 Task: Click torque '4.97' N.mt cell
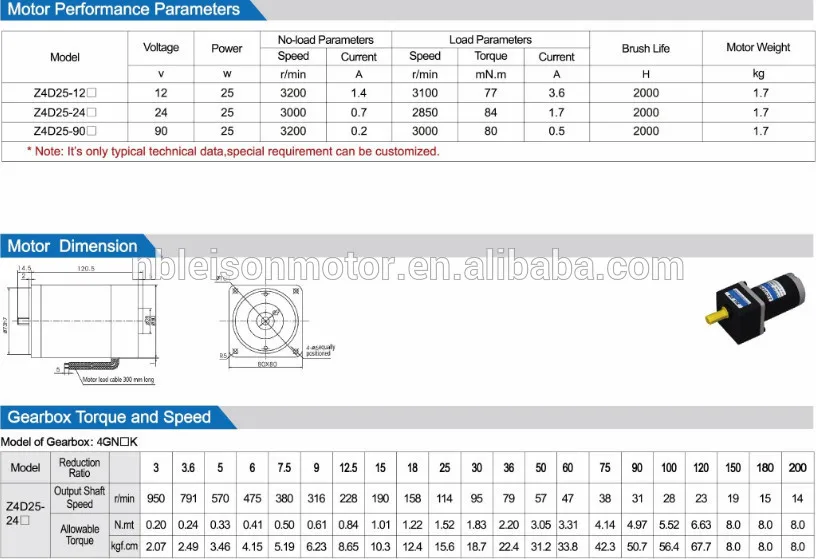point(637,525)
